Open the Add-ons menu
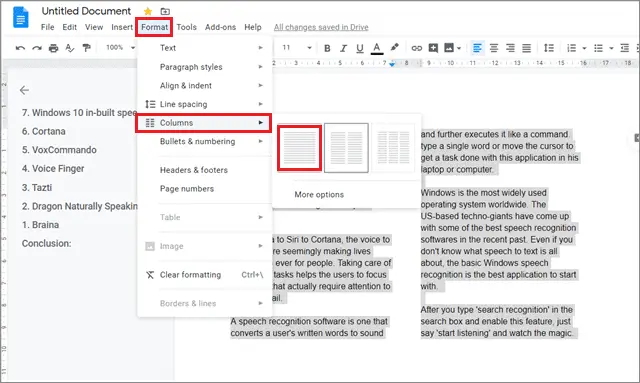This screenshot has height=383, width=640. pos(220,27)
